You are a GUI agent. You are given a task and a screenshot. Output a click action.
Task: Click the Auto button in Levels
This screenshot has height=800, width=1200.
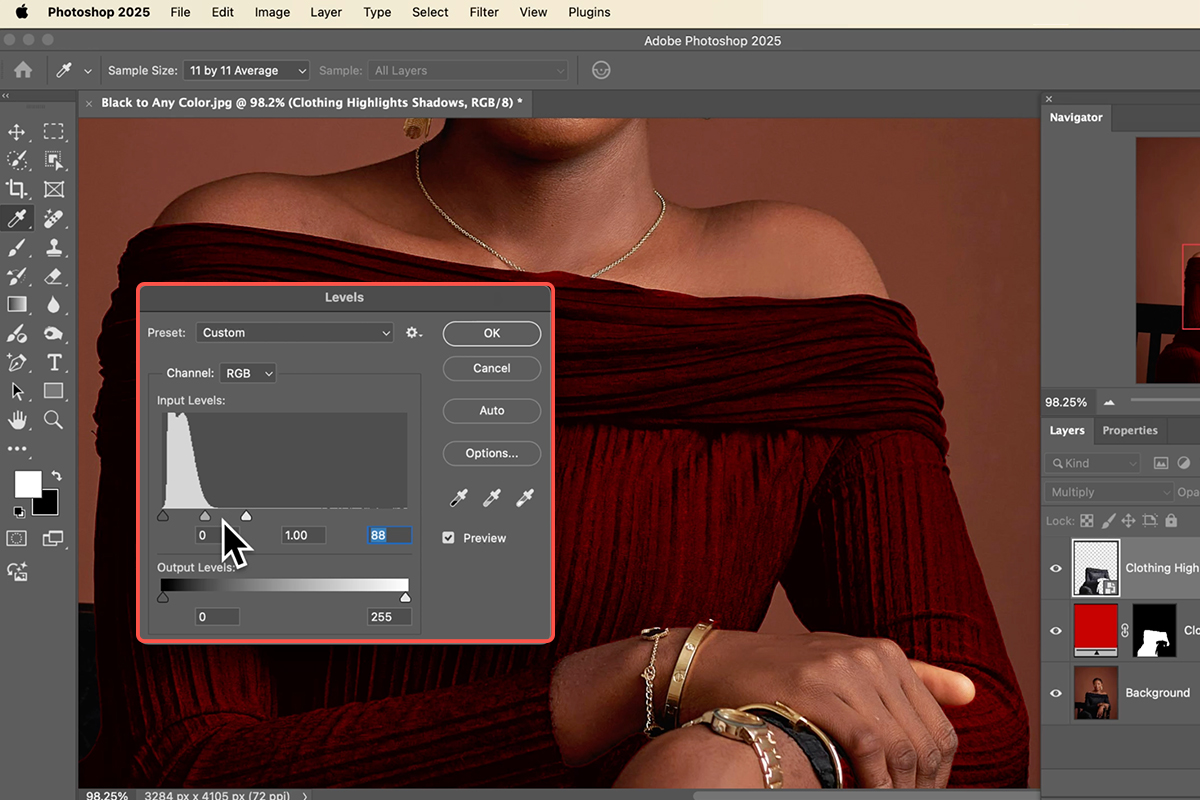[491, 411]
